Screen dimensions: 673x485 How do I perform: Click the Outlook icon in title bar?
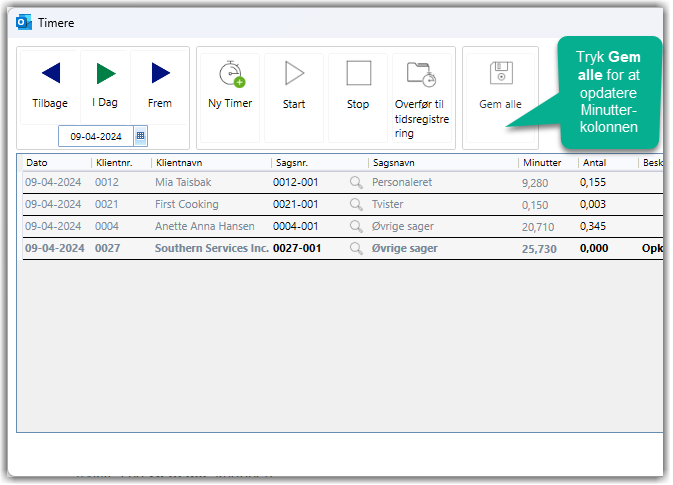pyautogui.click(x=24, y=22)
